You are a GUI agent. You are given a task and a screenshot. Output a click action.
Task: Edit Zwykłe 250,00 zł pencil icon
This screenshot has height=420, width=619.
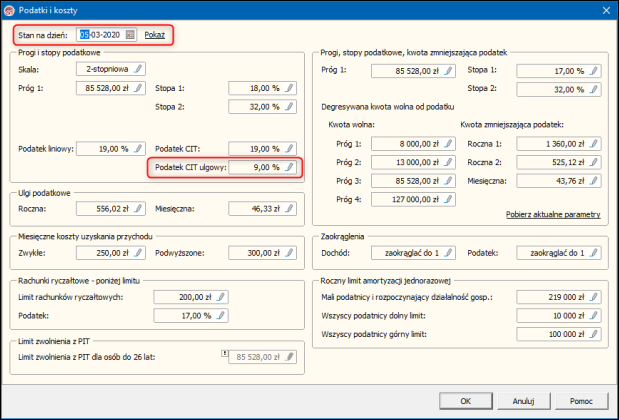pos(138,253)
